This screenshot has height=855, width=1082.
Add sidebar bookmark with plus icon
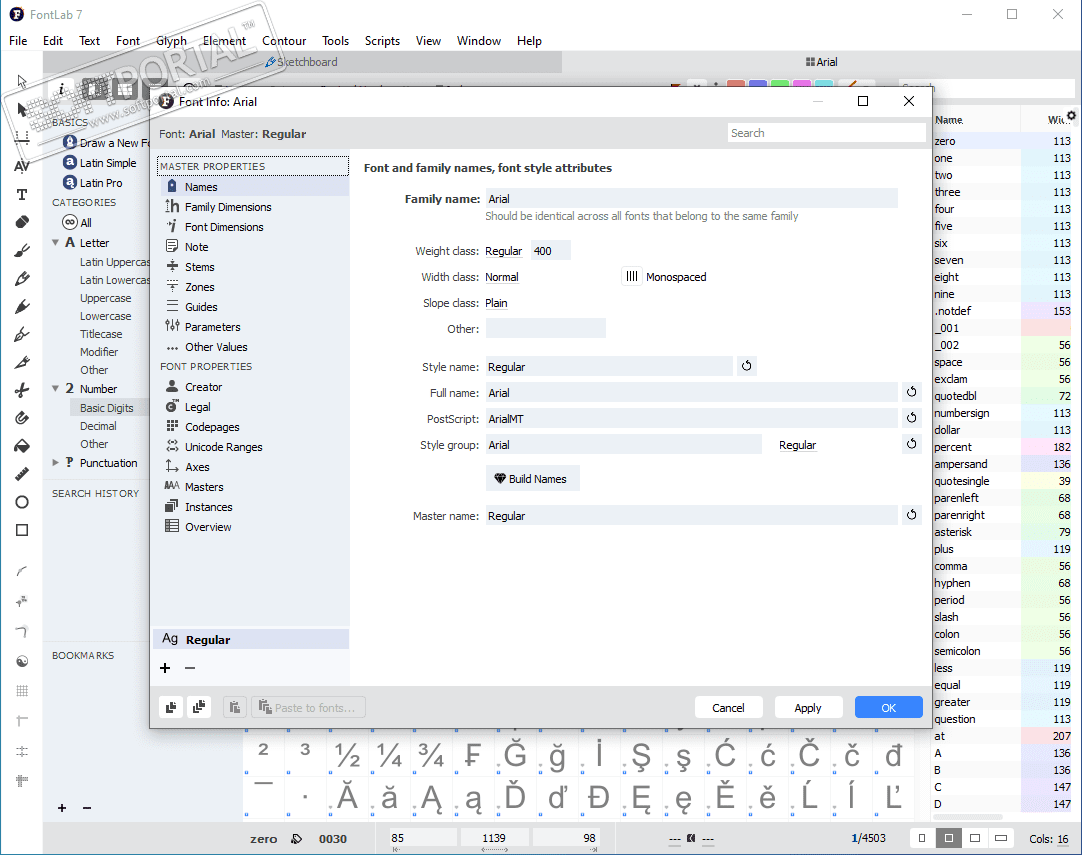point(62,808)
